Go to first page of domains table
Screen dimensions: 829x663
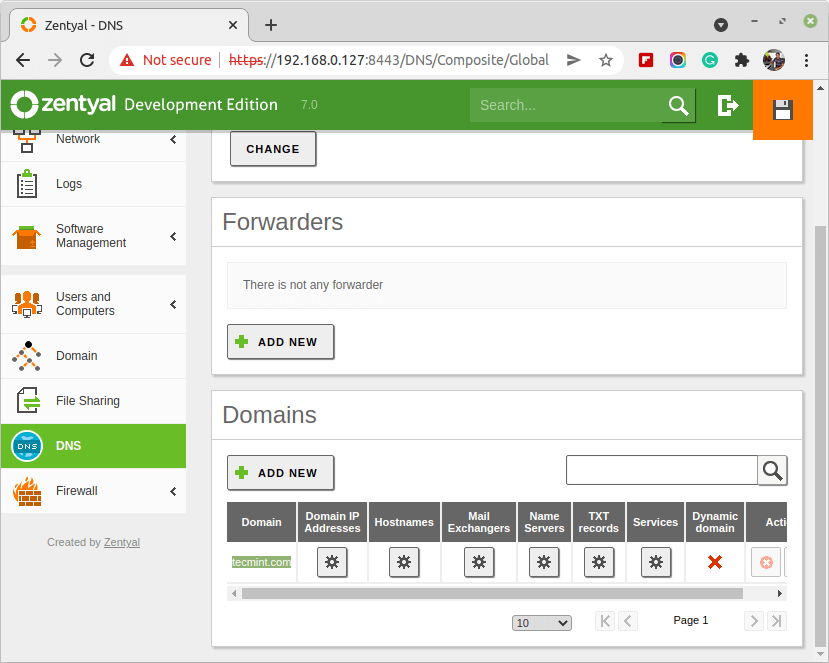click(x=605, y=621)
